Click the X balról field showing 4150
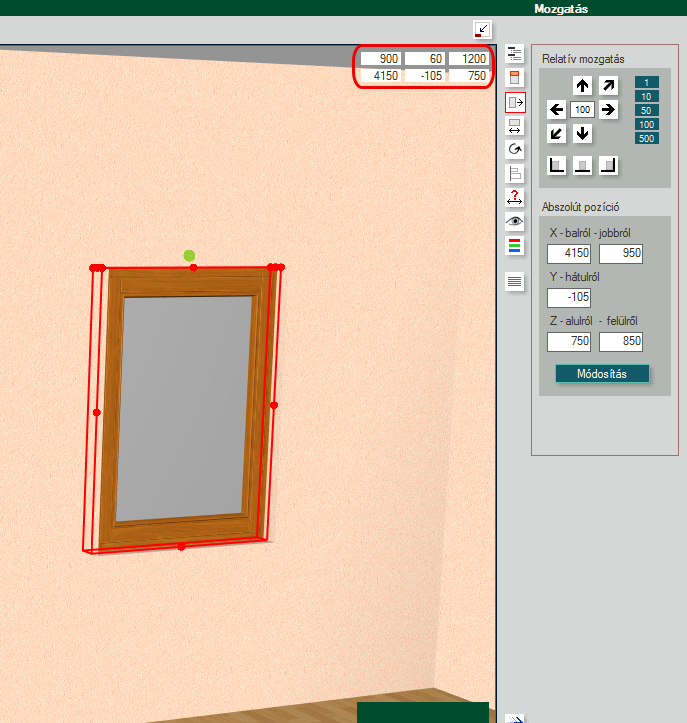The height and width of the screenshot is (723, 687). 569,253
